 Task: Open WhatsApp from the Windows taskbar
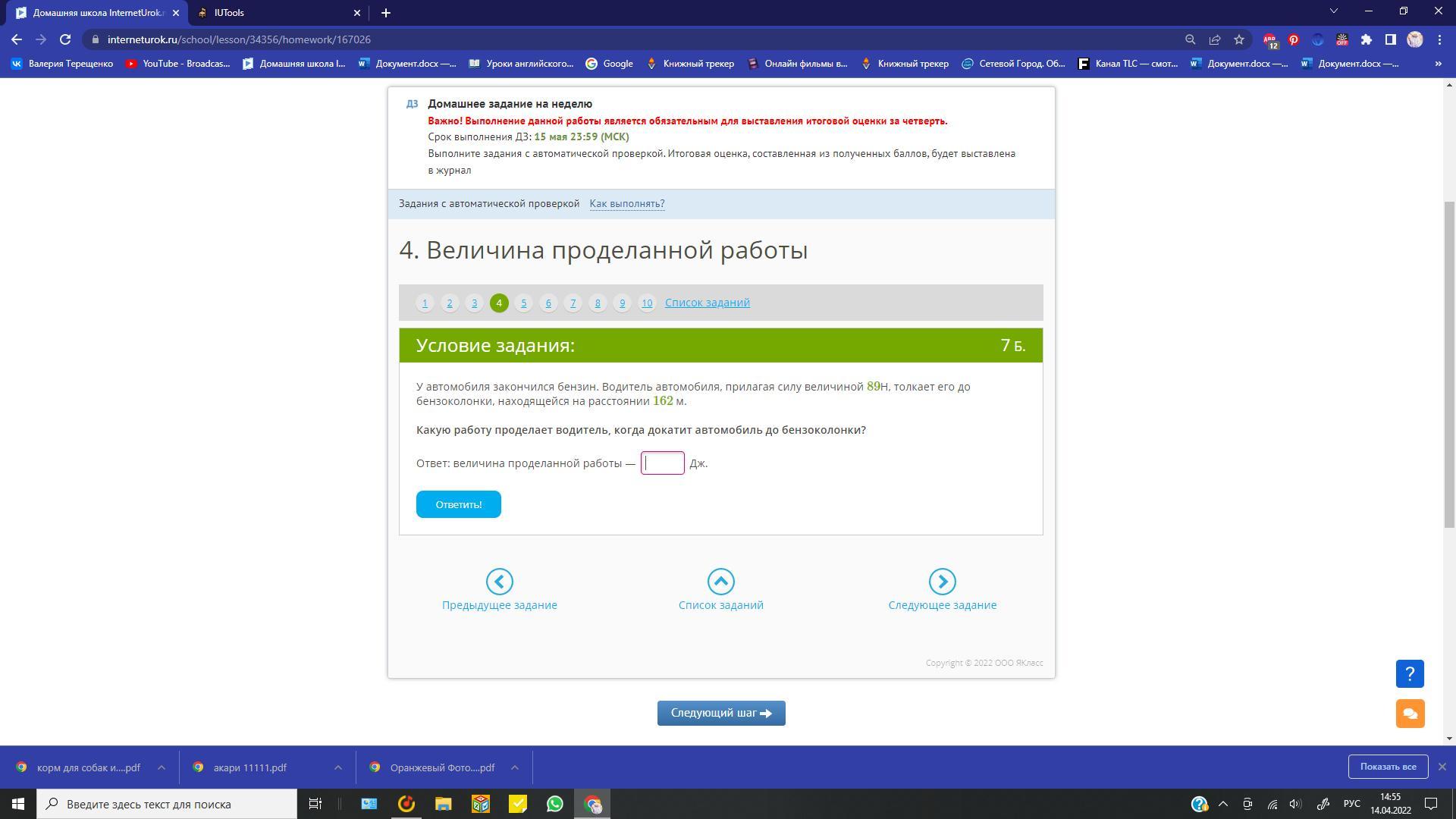click(555, 804)
